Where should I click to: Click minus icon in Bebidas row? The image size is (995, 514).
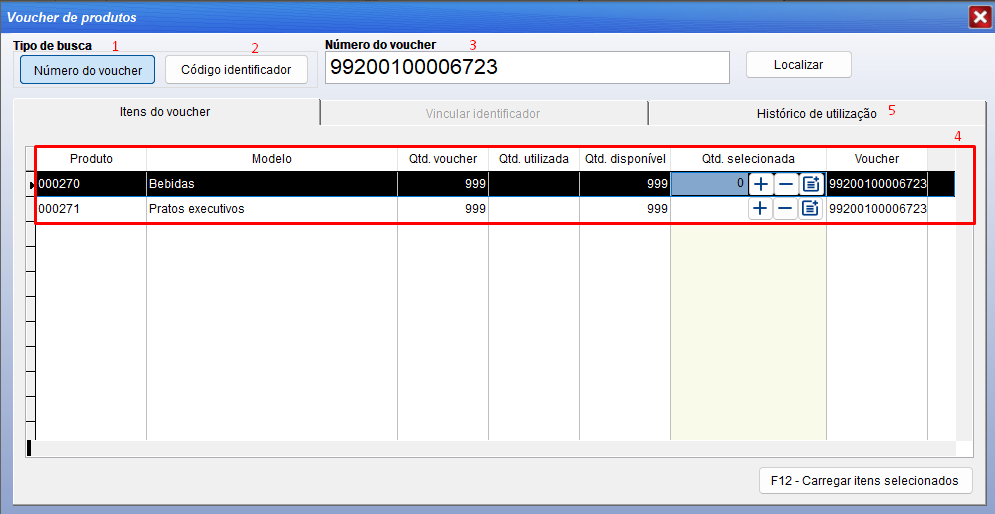click(x=786, y=184)
